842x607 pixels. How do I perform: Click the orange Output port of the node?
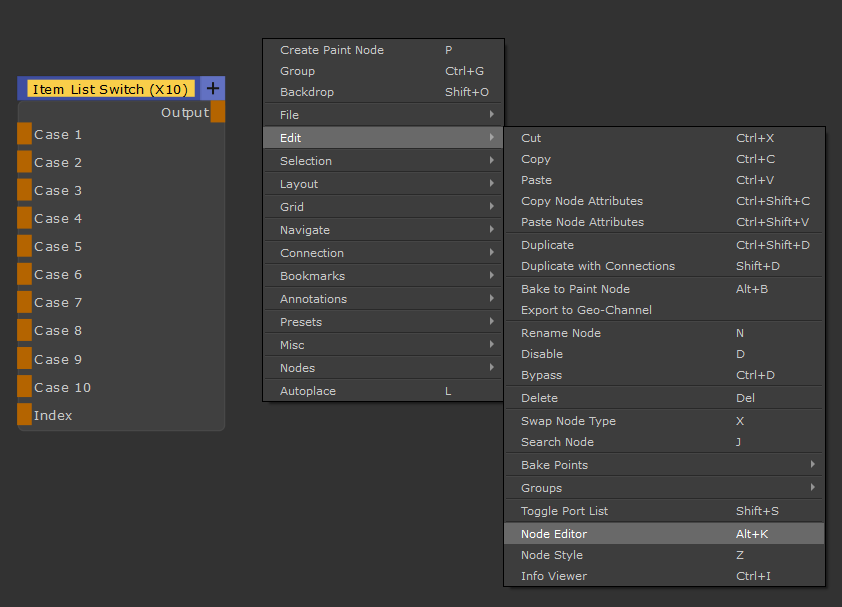217,112
